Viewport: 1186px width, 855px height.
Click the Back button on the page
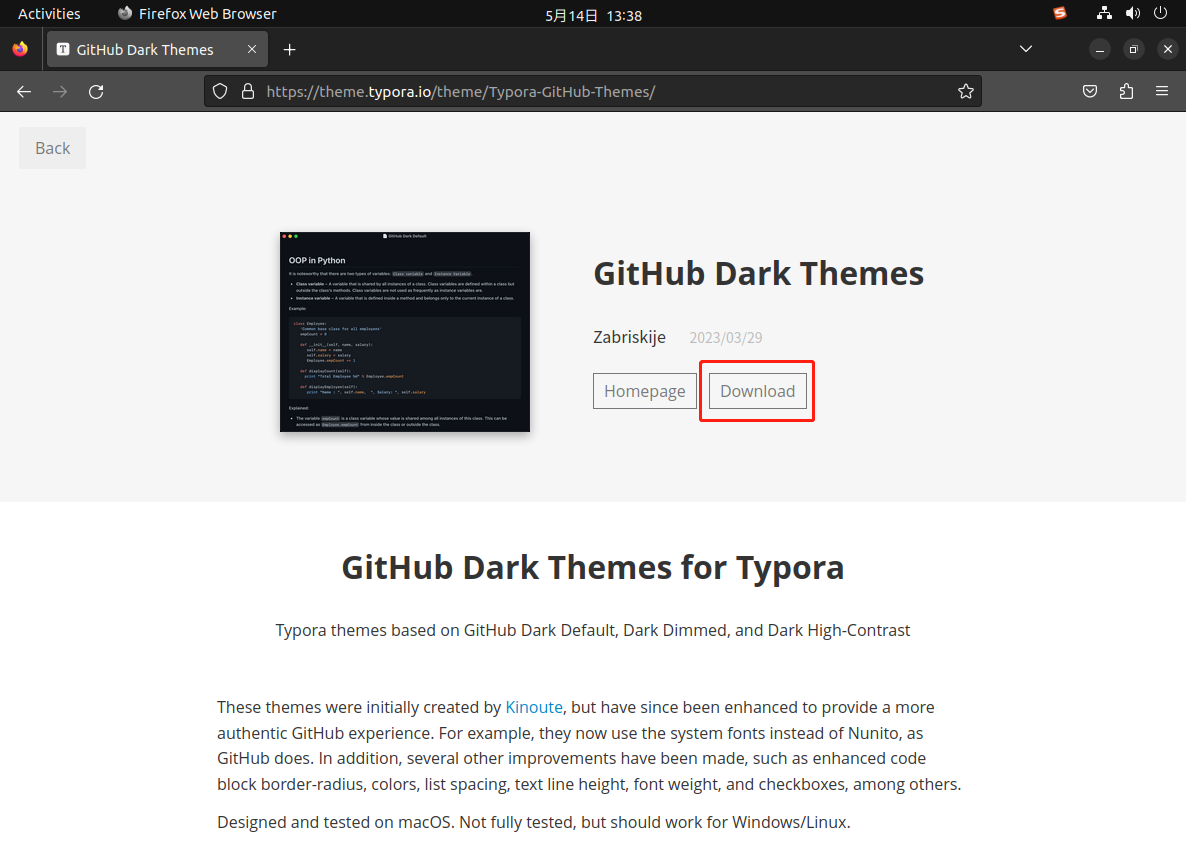[52, 148]
